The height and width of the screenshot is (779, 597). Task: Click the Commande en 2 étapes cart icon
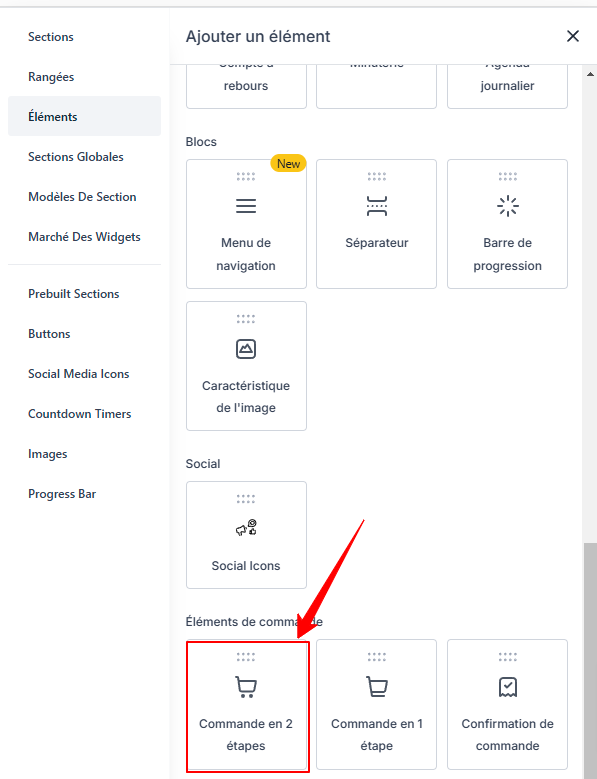point(246,687)
